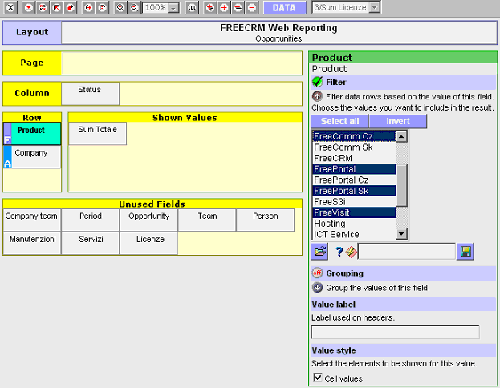Click the blue question mark help icon
The width and height of the screenshot is (500, 388).
pyautogui.click(x=339, y=252)
